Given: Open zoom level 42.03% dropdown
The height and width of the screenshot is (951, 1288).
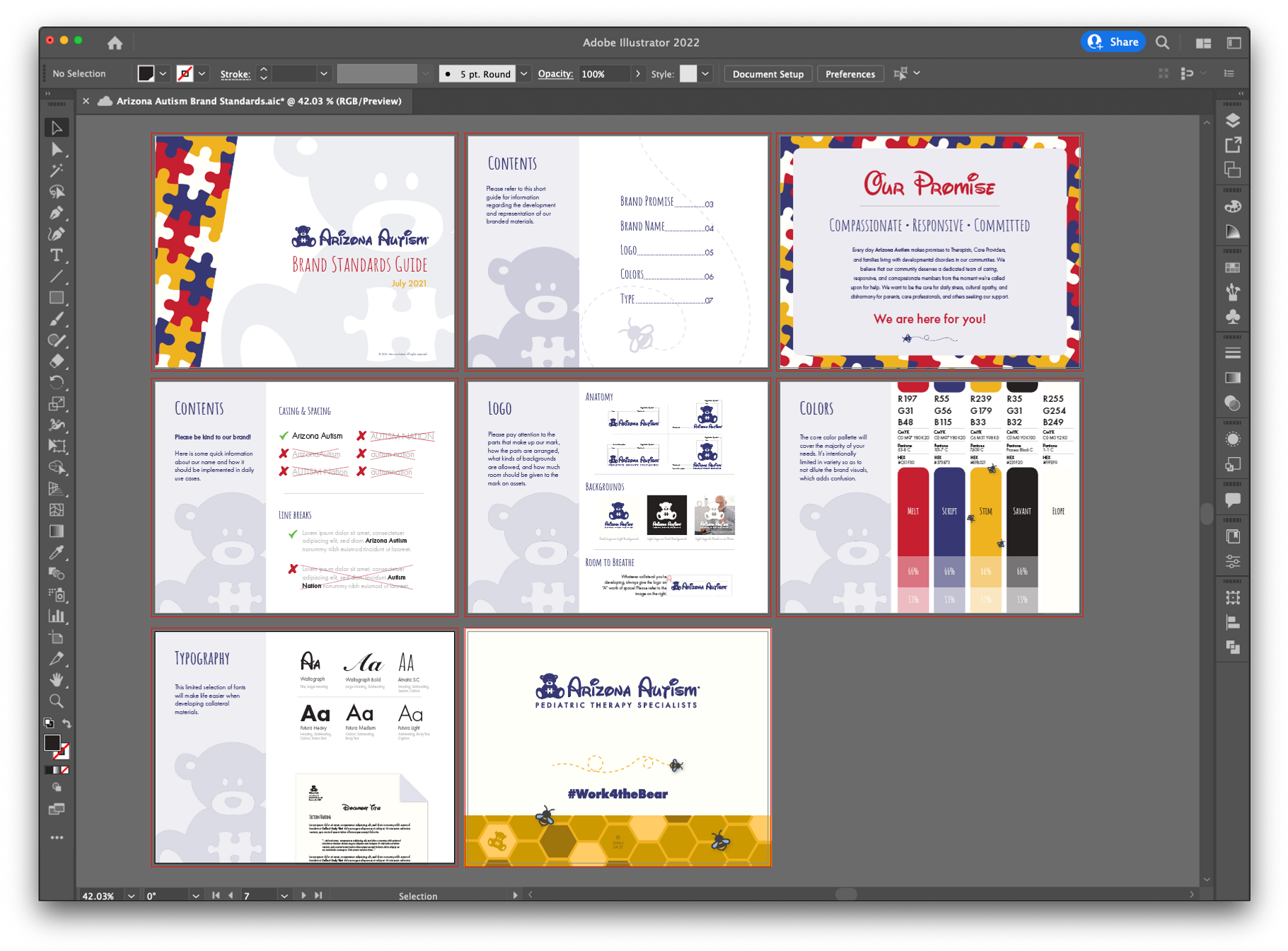Looking at the screenshot, I should (131, 896).
